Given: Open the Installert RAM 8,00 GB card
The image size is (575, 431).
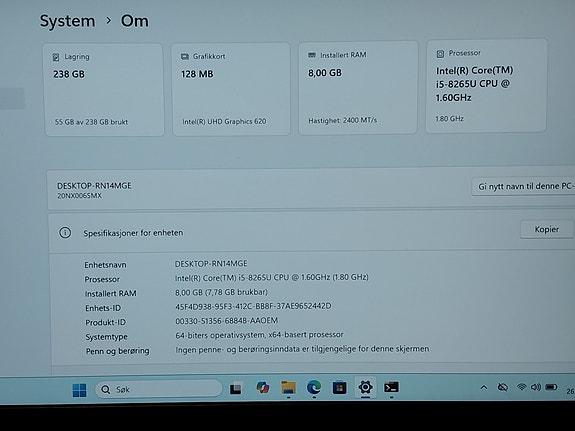Looking at the screenshot, I should pos(358,88).
